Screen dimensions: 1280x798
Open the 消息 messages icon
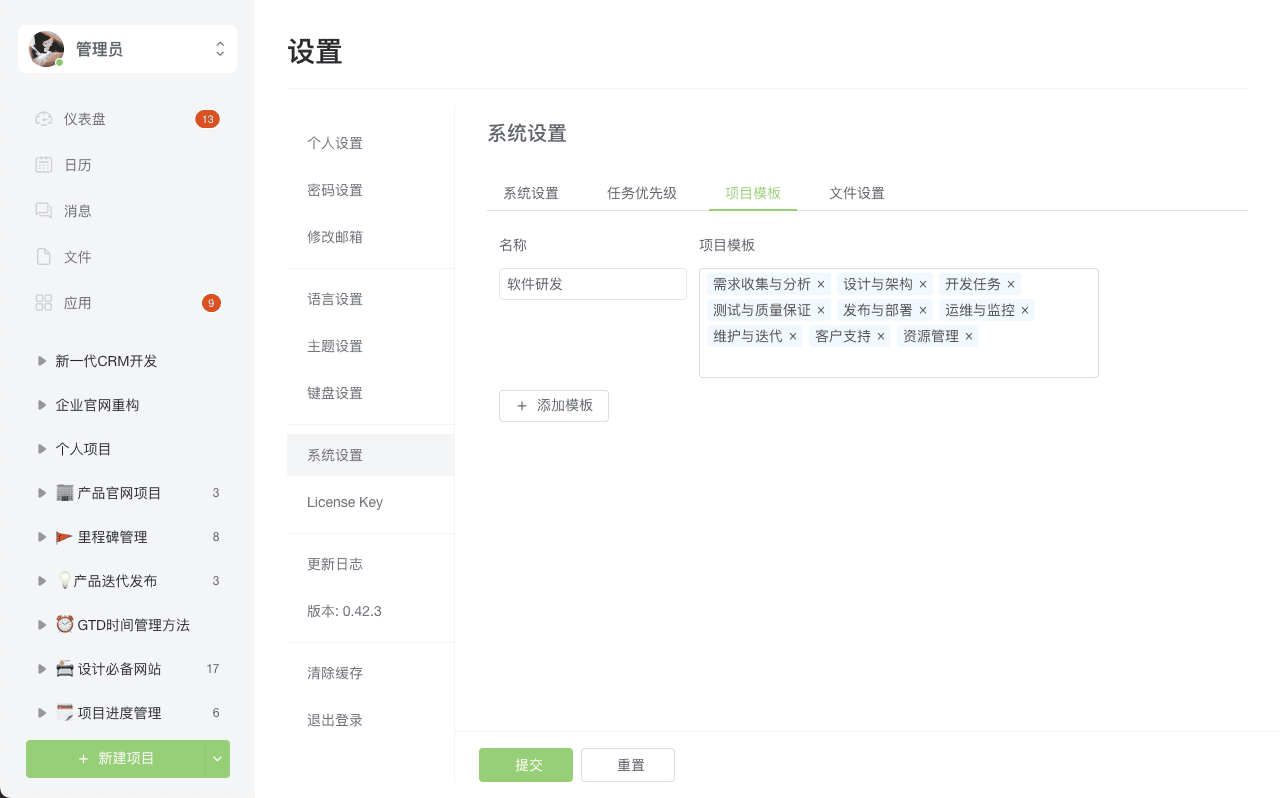click(x=43, y=210)
